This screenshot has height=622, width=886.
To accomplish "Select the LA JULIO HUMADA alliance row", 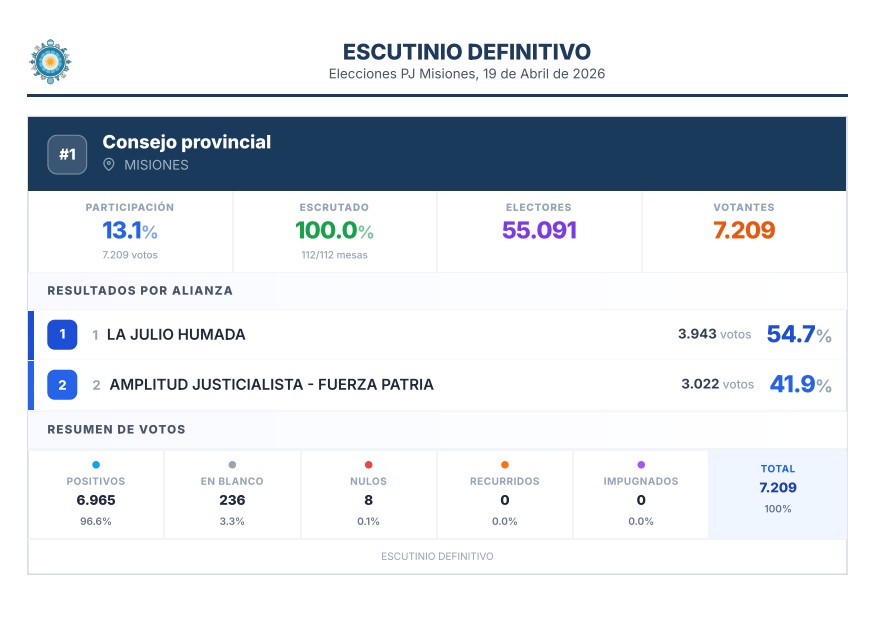I will click(x=400, y=335).
